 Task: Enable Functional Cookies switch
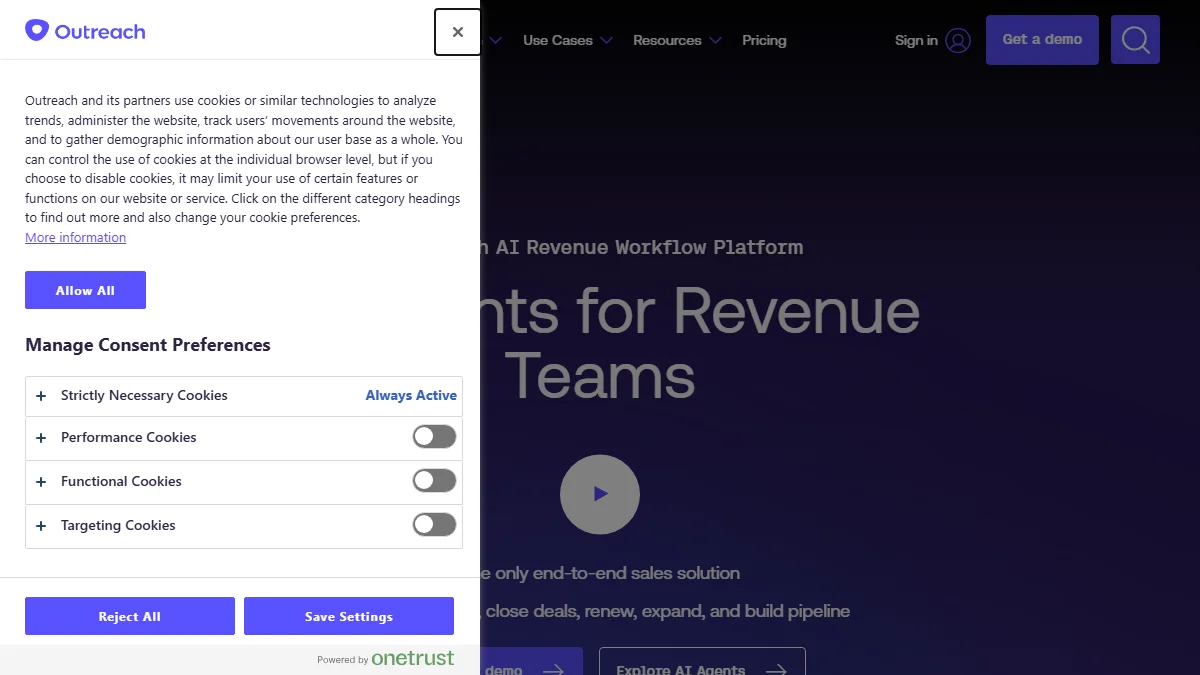coord(434,481)
